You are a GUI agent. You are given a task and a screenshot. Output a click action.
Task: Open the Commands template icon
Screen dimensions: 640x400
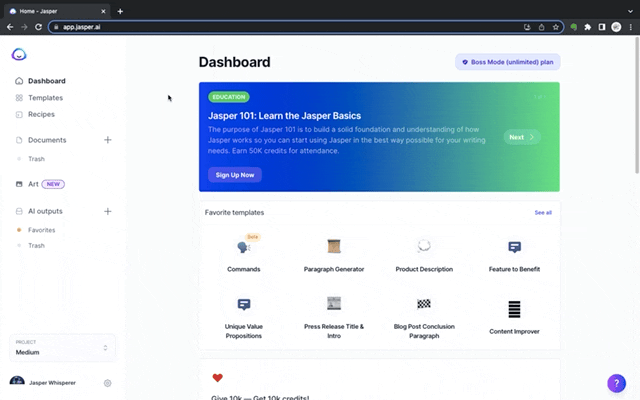pos(243,247)
